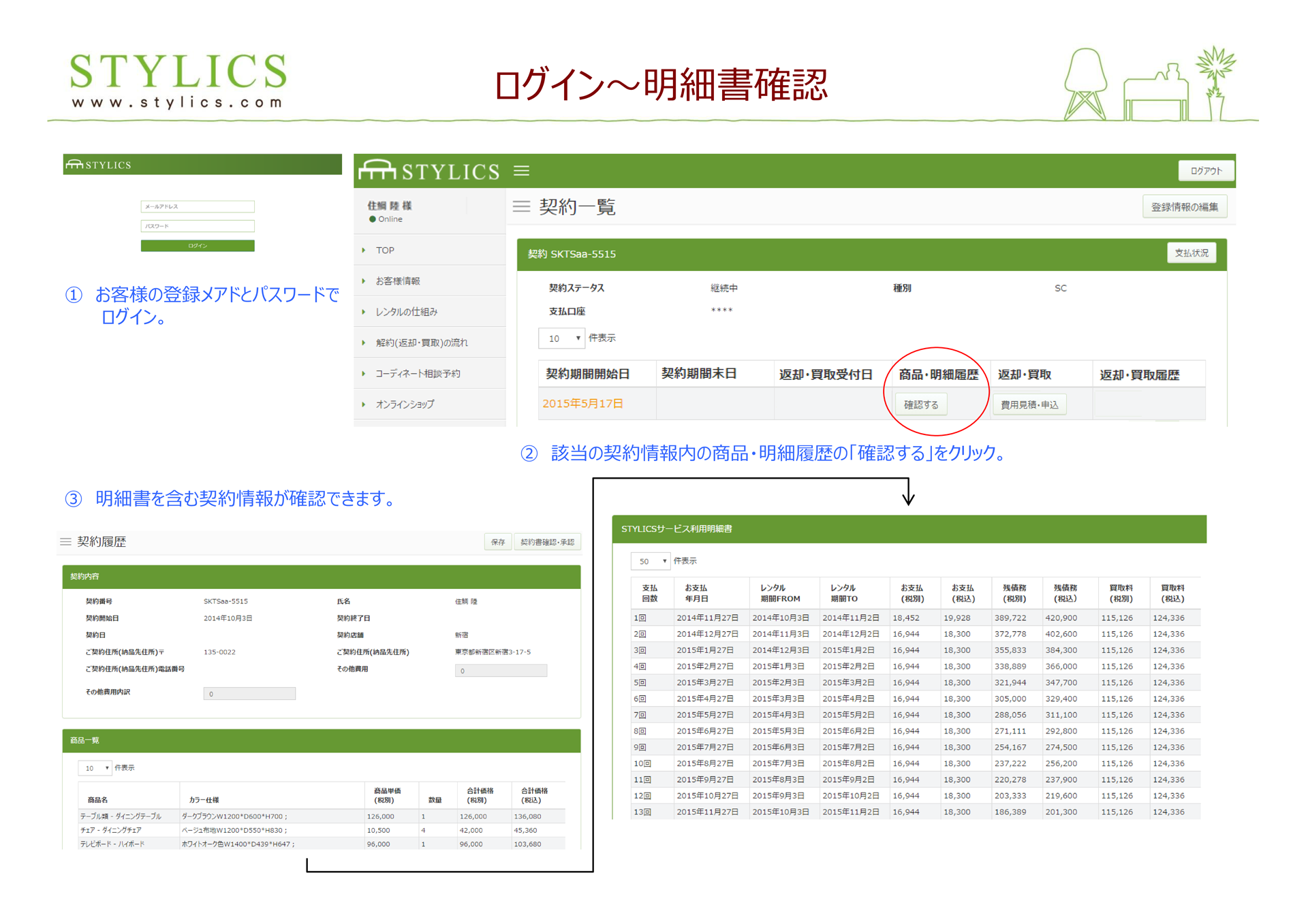The height and width of the screenshot is (924, 1308).
Task: Open the 支払状況 button for contract SKTSaa-5515
Action: (x=1191, y=253)
